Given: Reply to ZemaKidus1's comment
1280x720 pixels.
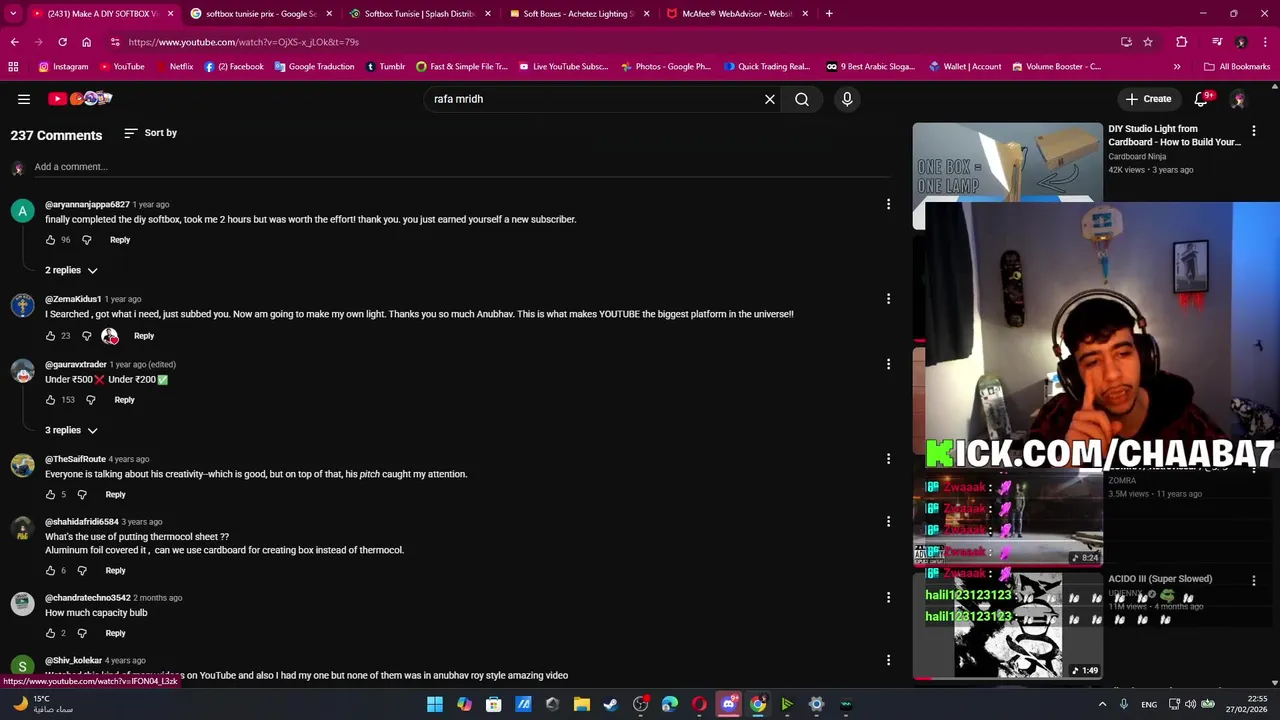Looking at the screenshot, I should click(144, 336).
